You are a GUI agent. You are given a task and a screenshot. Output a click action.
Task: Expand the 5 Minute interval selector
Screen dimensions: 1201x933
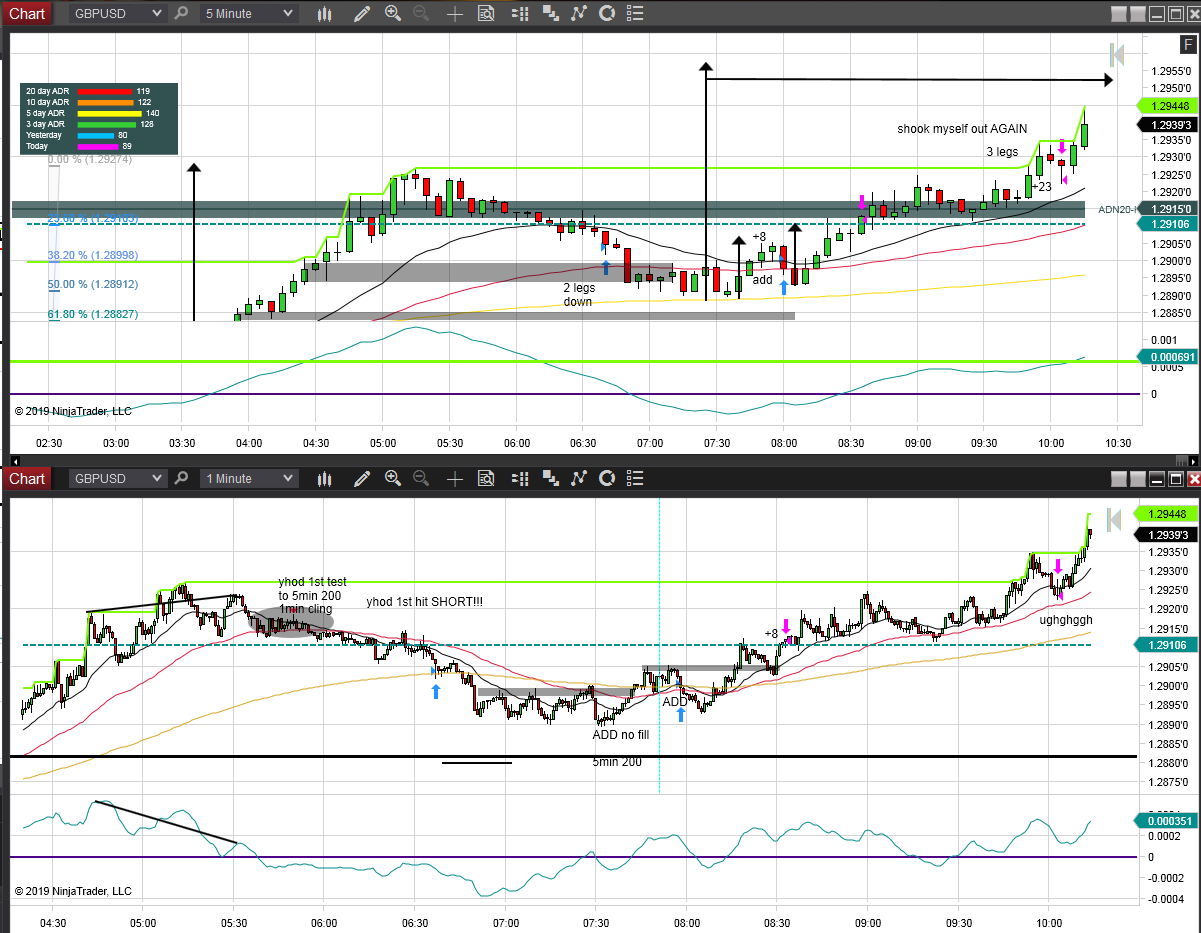[x=249, y=13]
